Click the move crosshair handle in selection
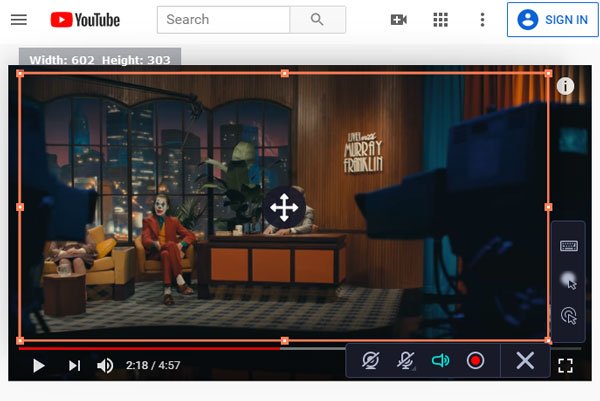 (284, 207)
